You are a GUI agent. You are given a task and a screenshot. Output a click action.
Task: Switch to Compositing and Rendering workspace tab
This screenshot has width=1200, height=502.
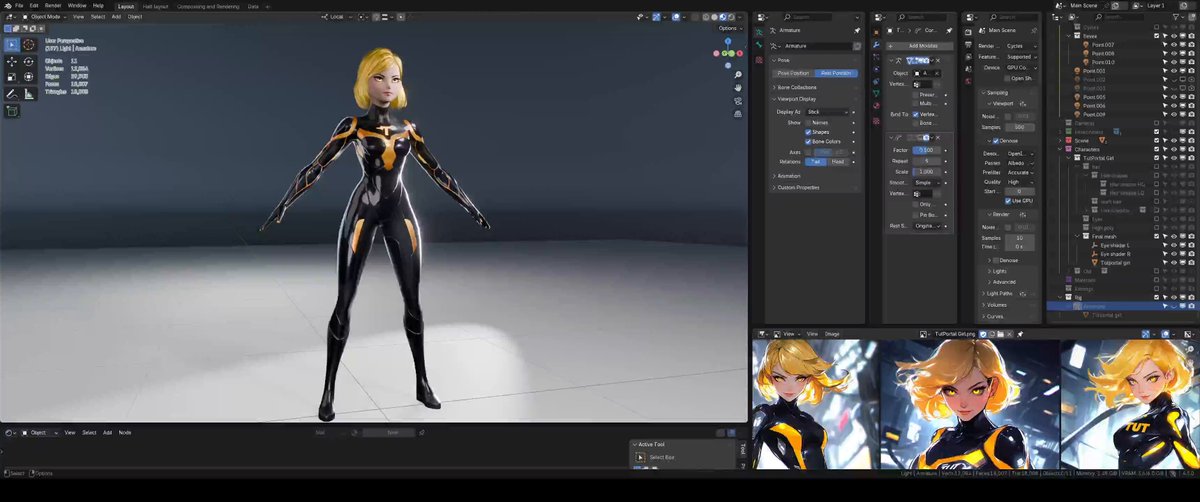point(209,6)
